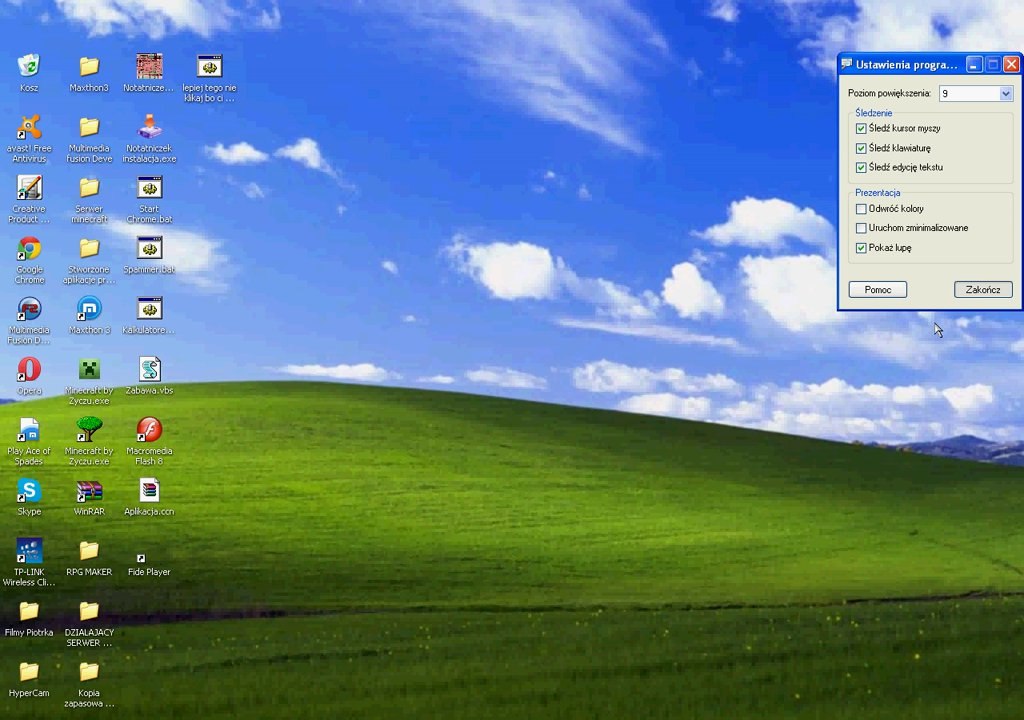
Task: Click the HyperCam folder icon
Action: coord(29,672)
